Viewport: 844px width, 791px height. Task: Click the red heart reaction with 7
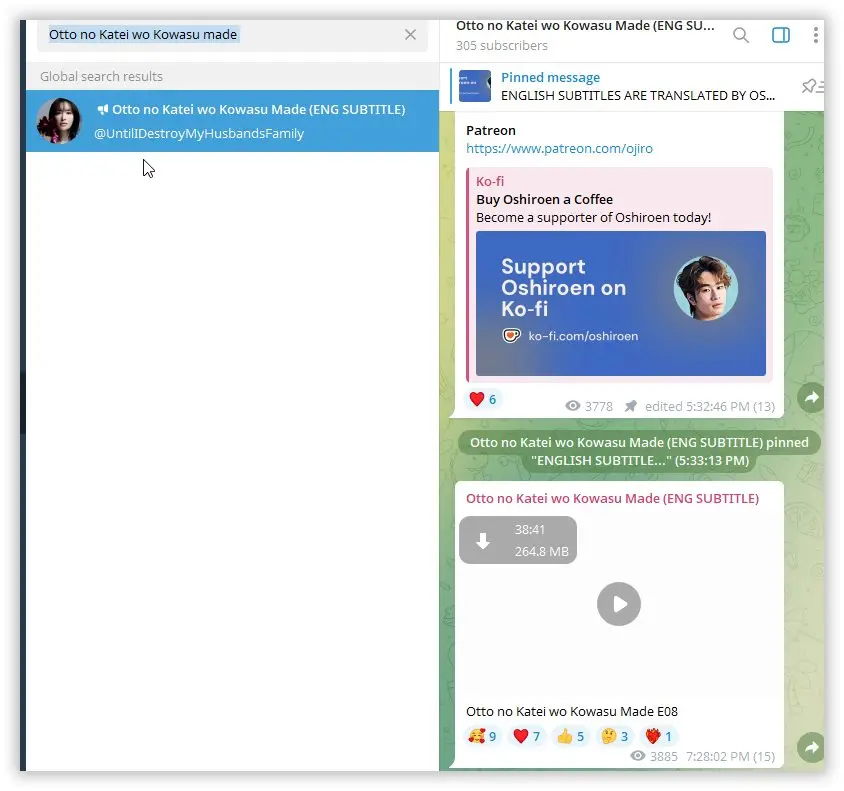point(526,736)
